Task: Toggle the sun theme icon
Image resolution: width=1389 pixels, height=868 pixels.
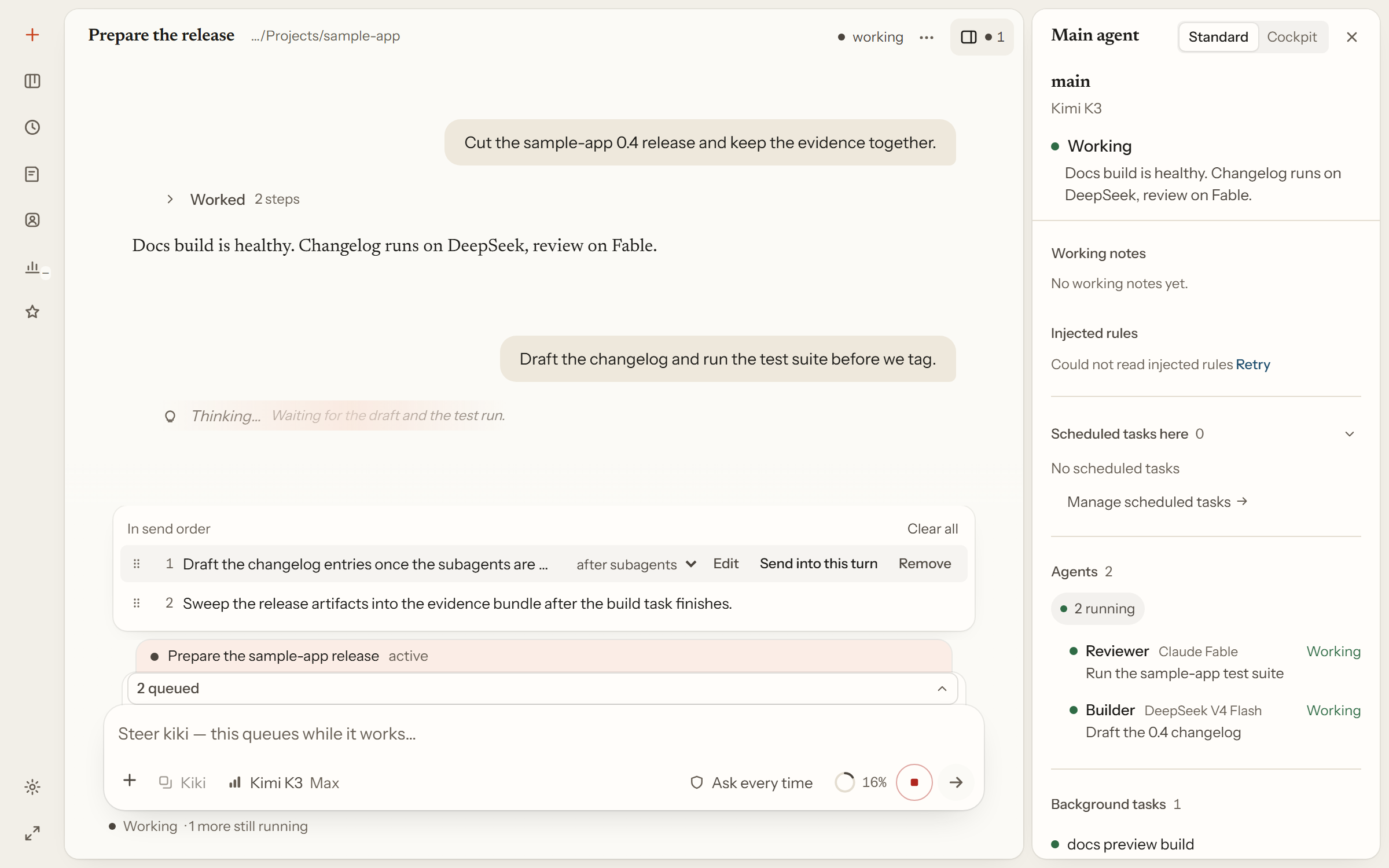Action: (x=32, y=787)
